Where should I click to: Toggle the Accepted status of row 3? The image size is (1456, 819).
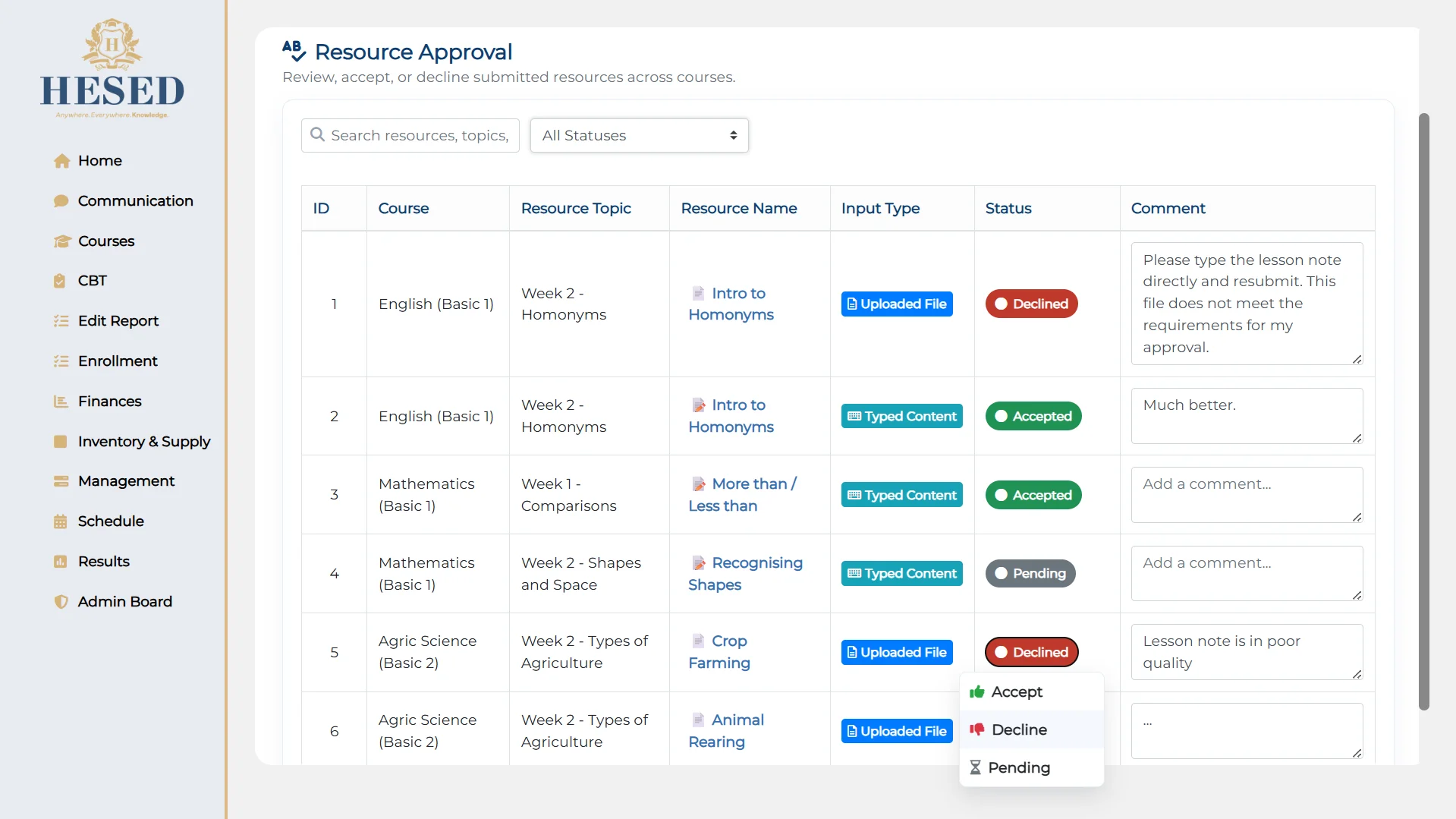click(x=1033, y=495)
